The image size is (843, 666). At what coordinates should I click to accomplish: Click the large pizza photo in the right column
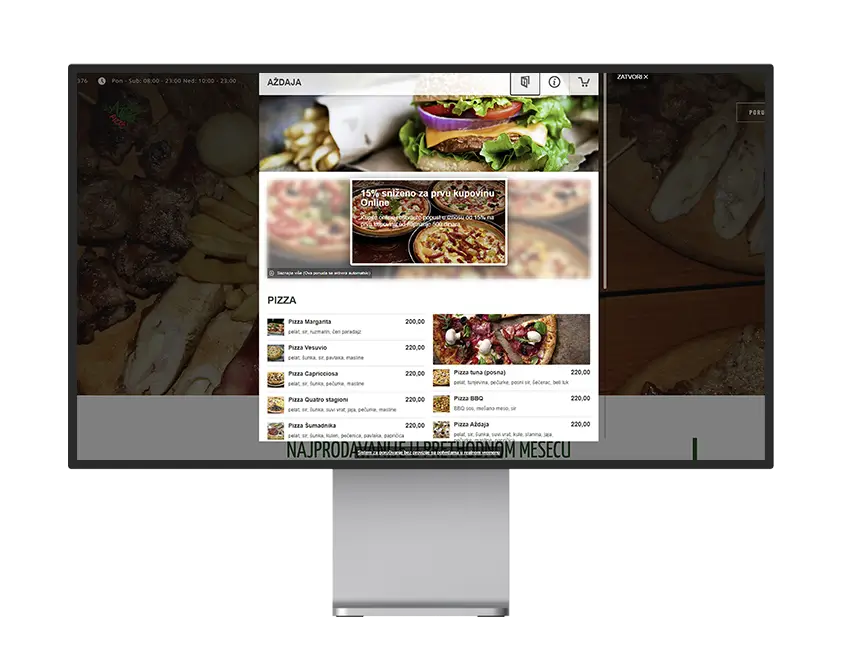511,339
